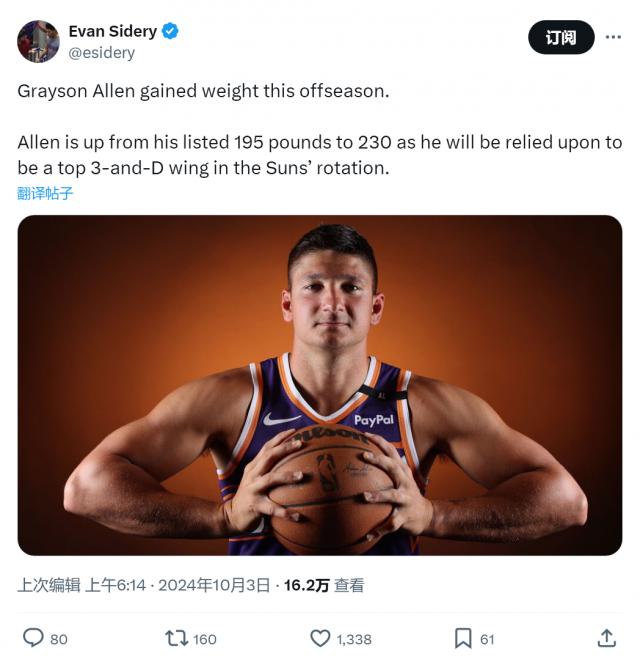The height and width of the screenshot is (659, 640).
Task: Click the 160 reposts count
Action: point(204,639)
